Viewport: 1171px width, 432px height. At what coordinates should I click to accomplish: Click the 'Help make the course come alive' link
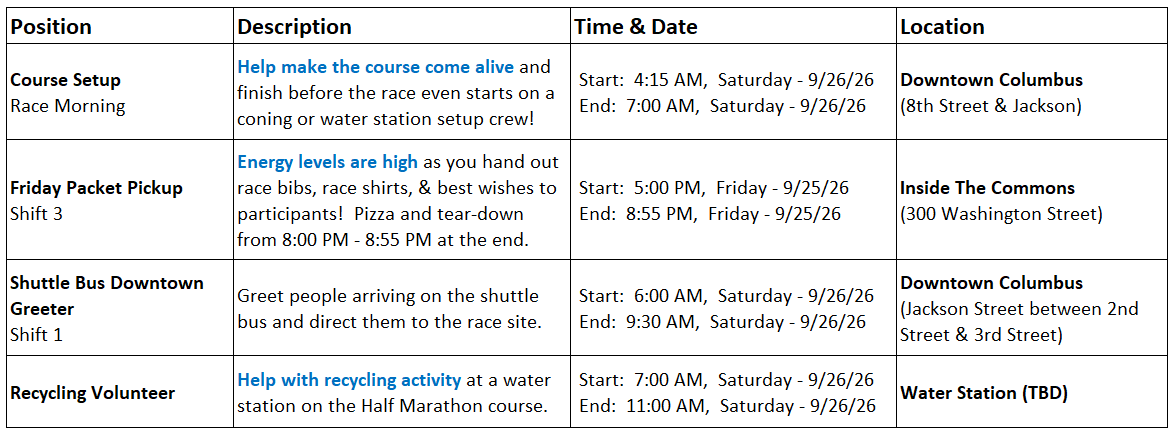376,67
